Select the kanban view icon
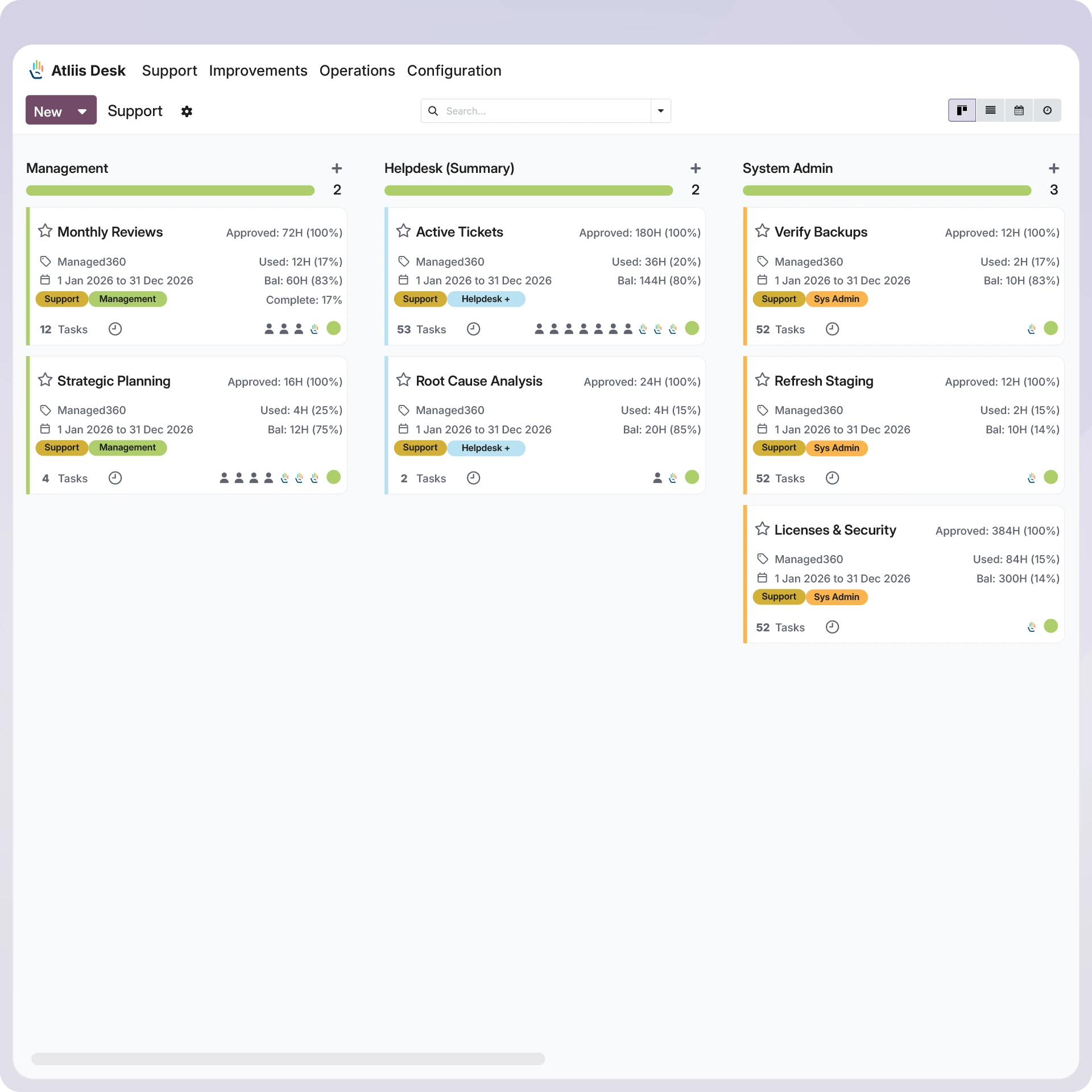Viewport: 1092px width, 1092px height. pos(962,110)
